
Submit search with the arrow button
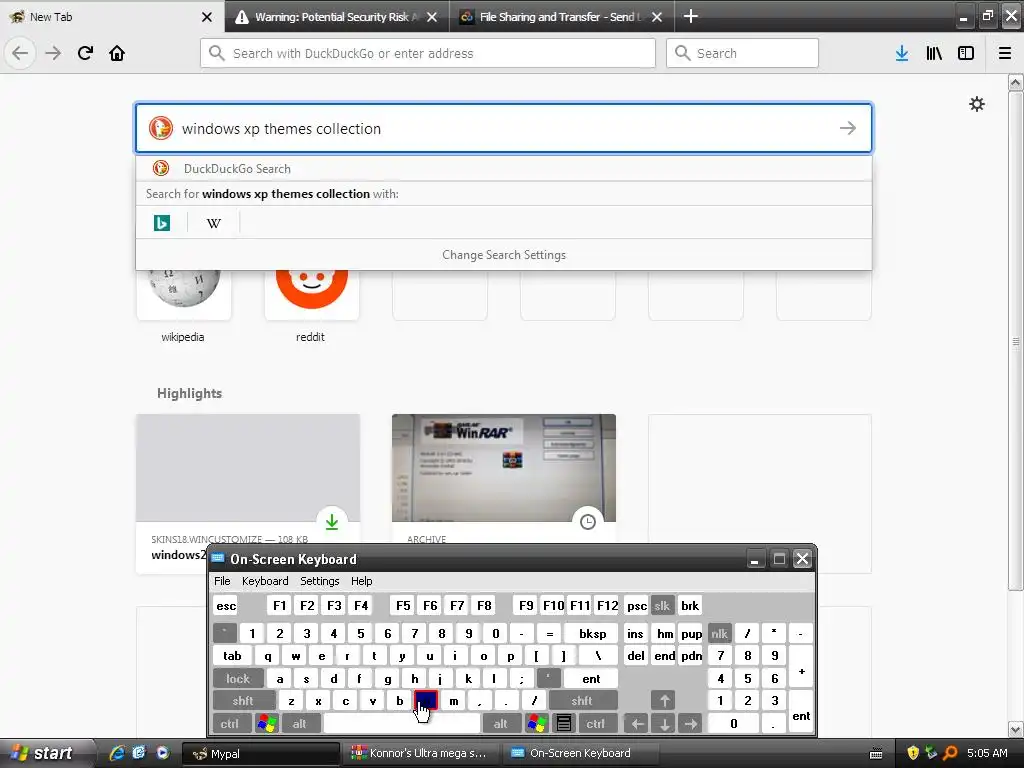coord(848,128)
